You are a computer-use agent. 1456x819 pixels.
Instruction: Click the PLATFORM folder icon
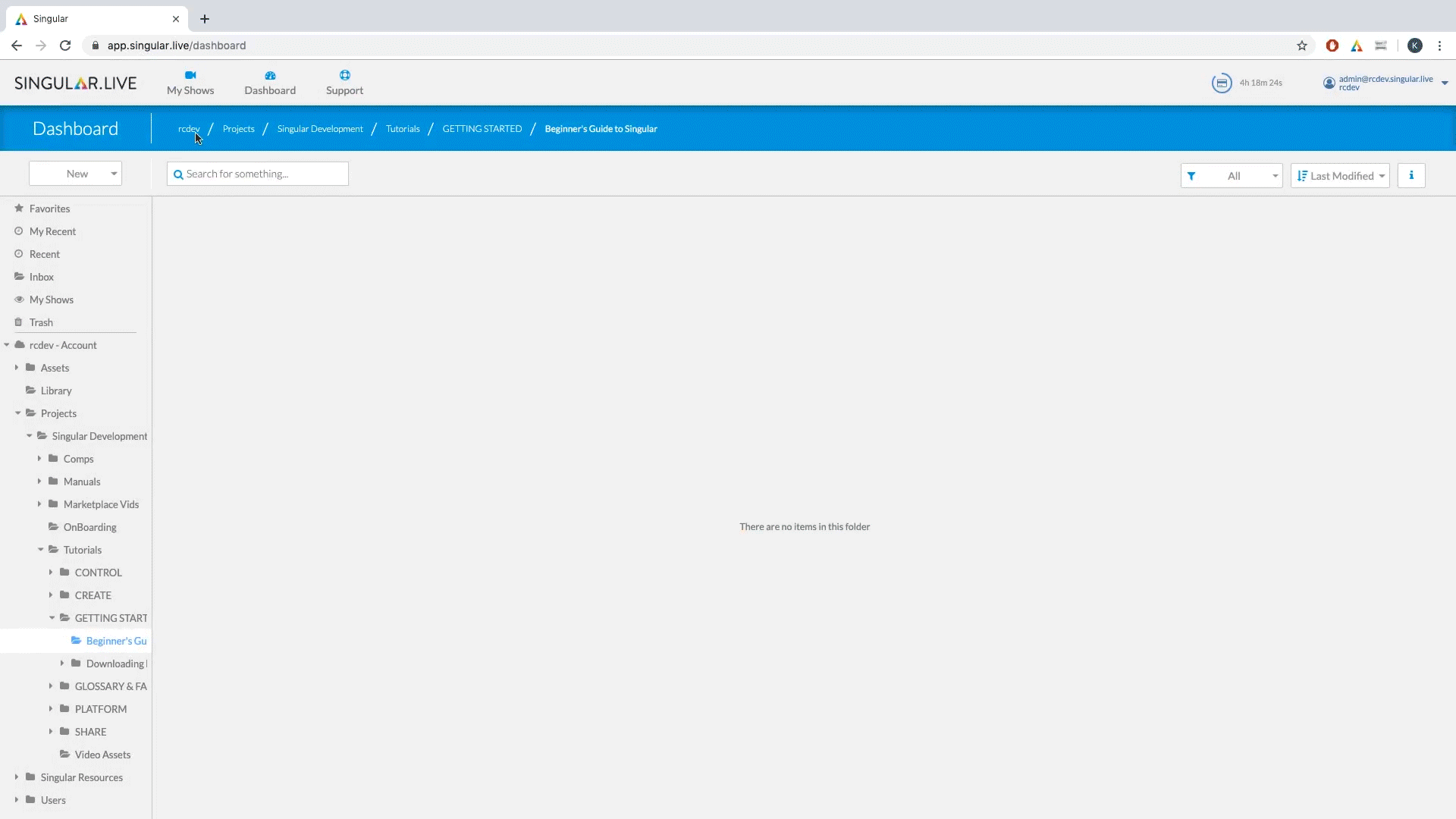pyautogui.click(x=64, y=708)
